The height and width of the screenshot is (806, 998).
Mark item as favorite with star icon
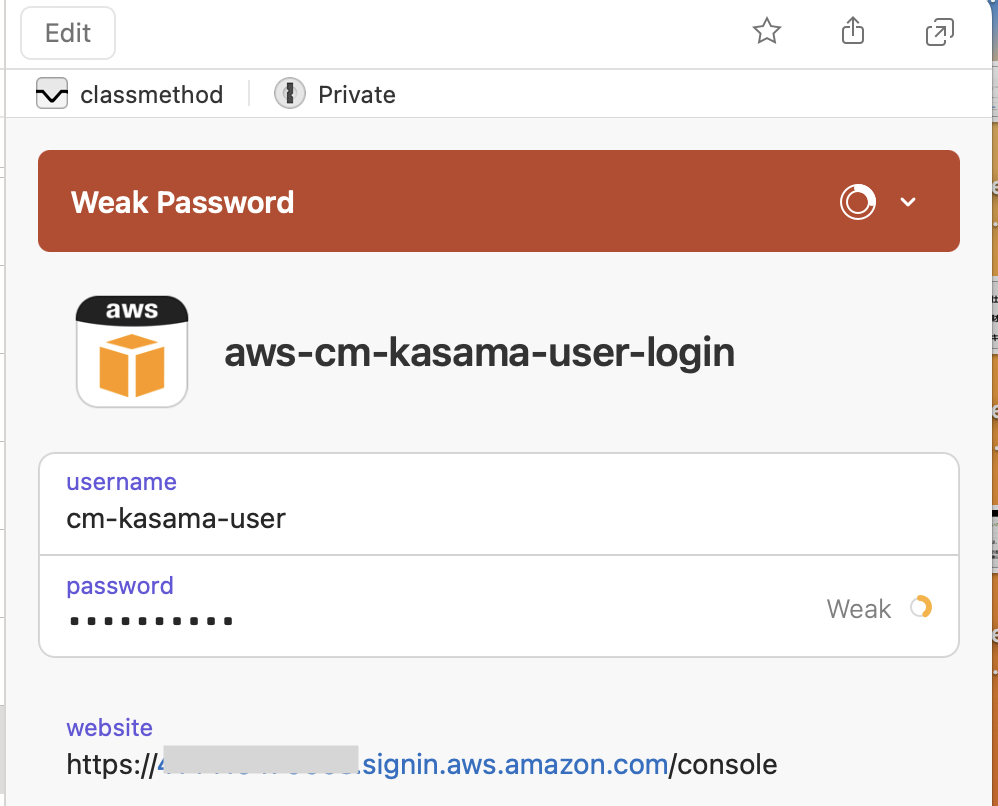pyautogui.click(x=766, y=31)
